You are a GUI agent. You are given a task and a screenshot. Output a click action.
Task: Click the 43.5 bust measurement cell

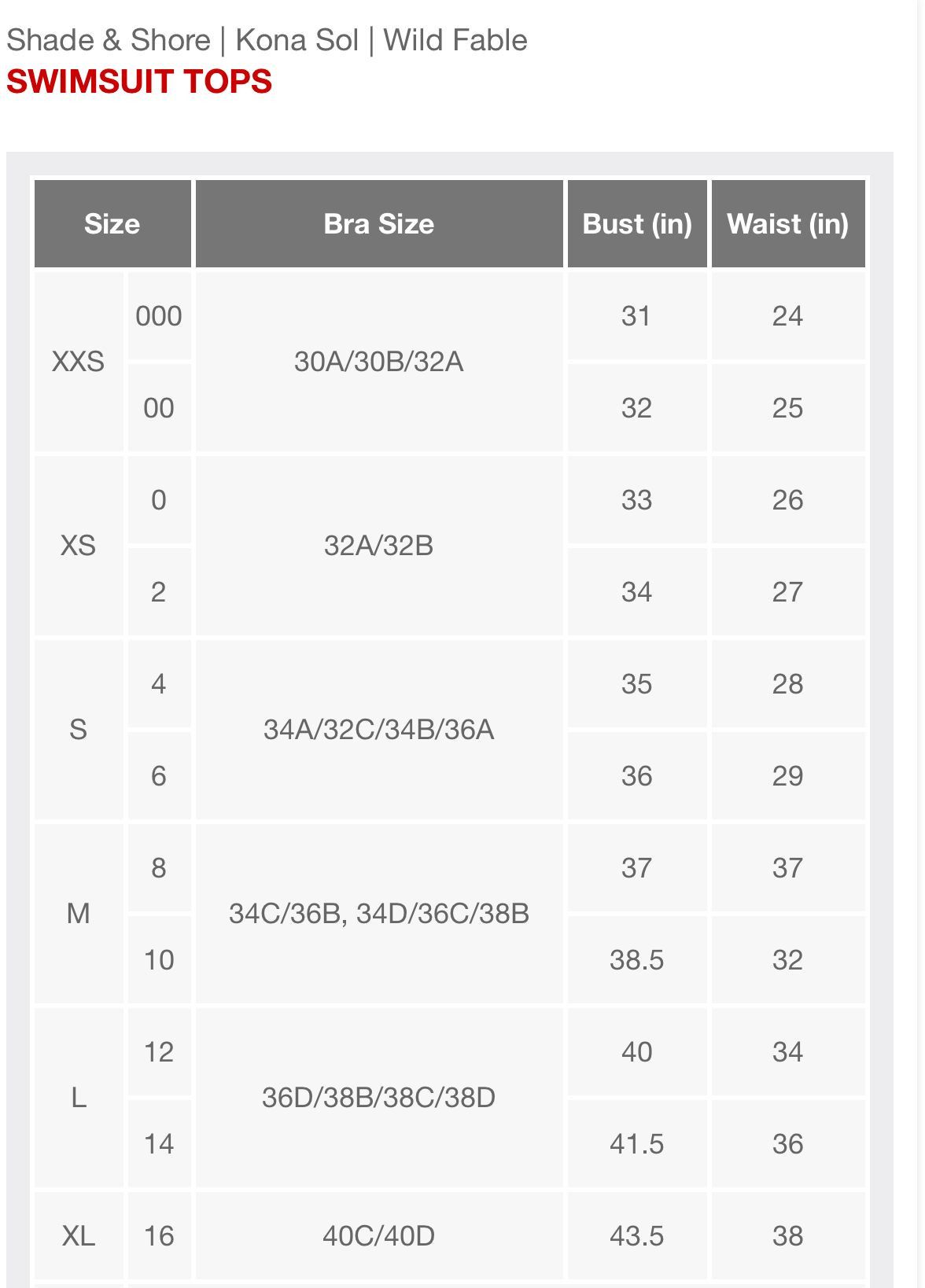pos(637,1236)
